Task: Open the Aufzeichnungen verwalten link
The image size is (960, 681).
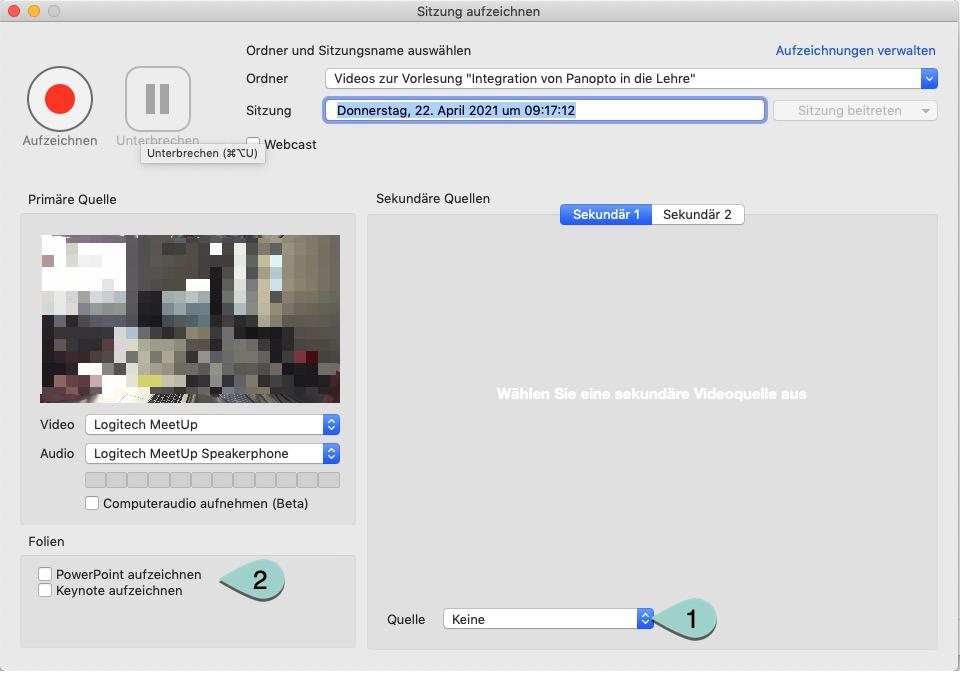Action: (x=855, y=50)
